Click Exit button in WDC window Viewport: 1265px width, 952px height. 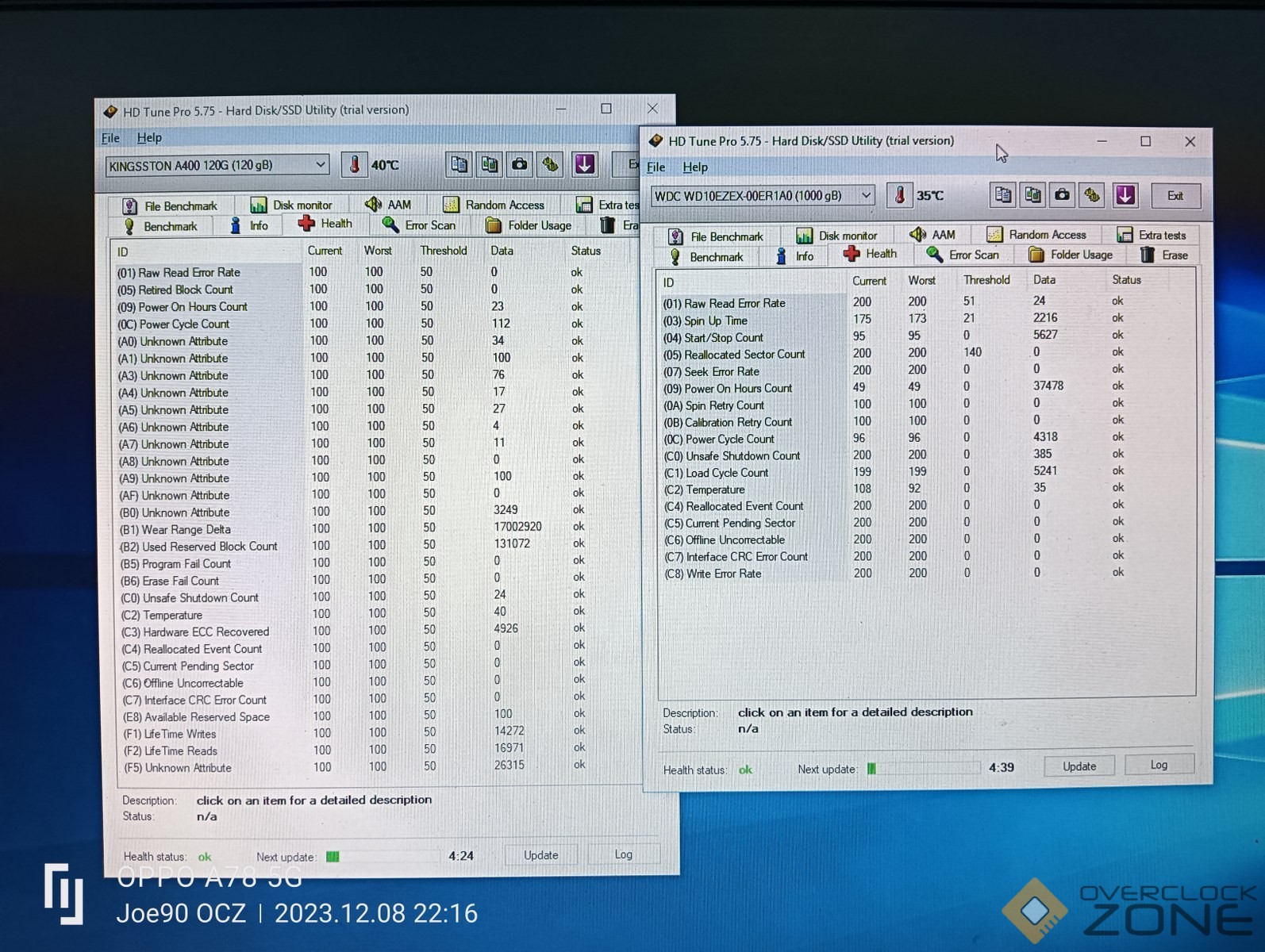click(x=1175, y=196)
